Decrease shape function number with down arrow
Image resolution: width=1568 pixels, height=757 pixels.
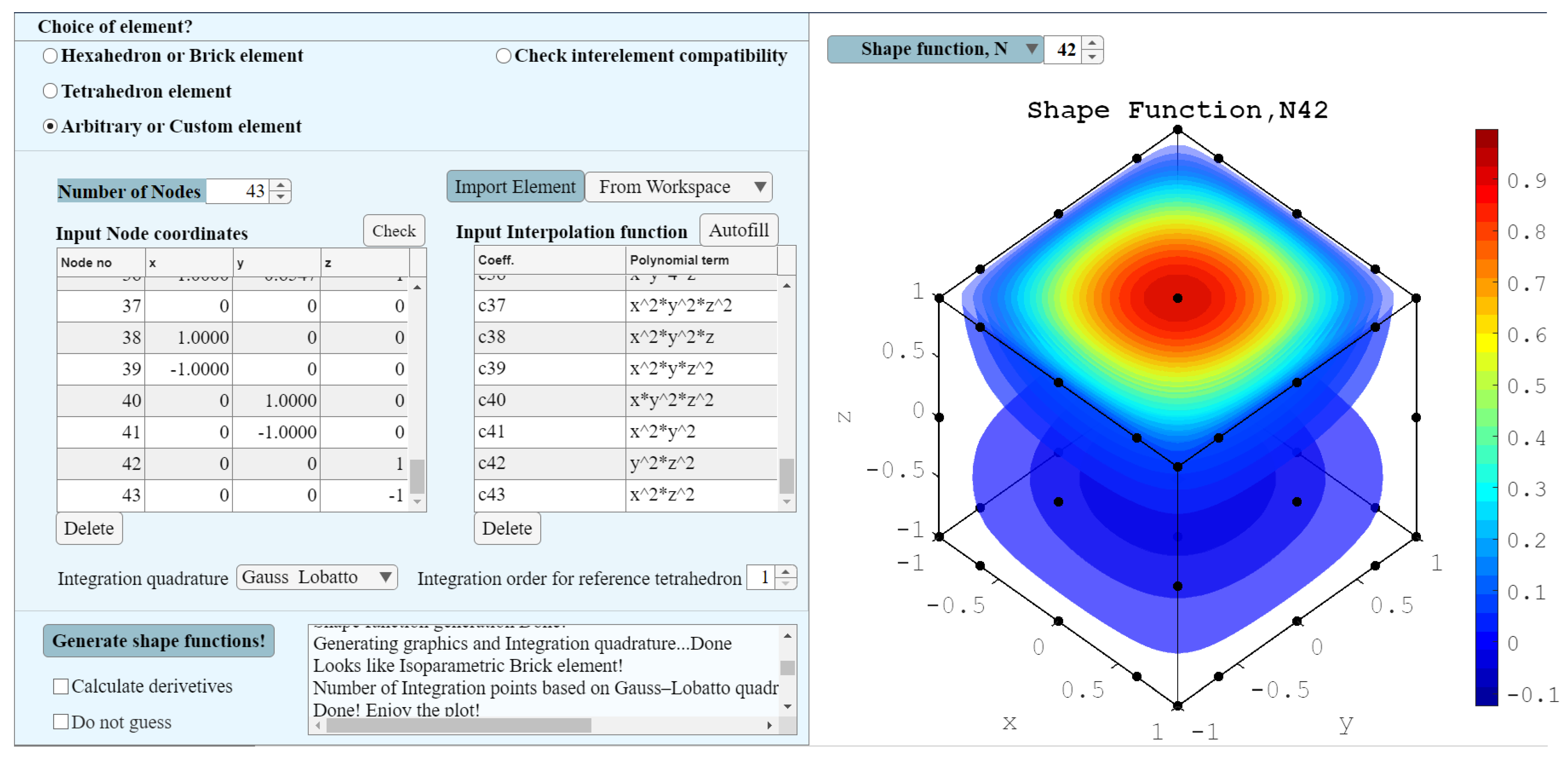point(1093,57)
